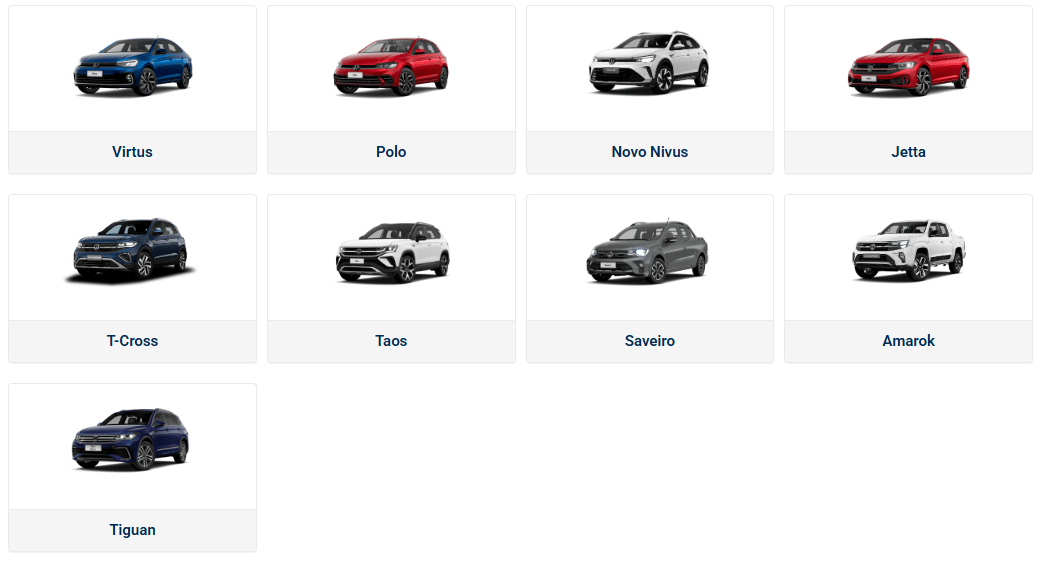1045x562 pixels.
Task: Open the red Polo car picture
Action: 391,65
